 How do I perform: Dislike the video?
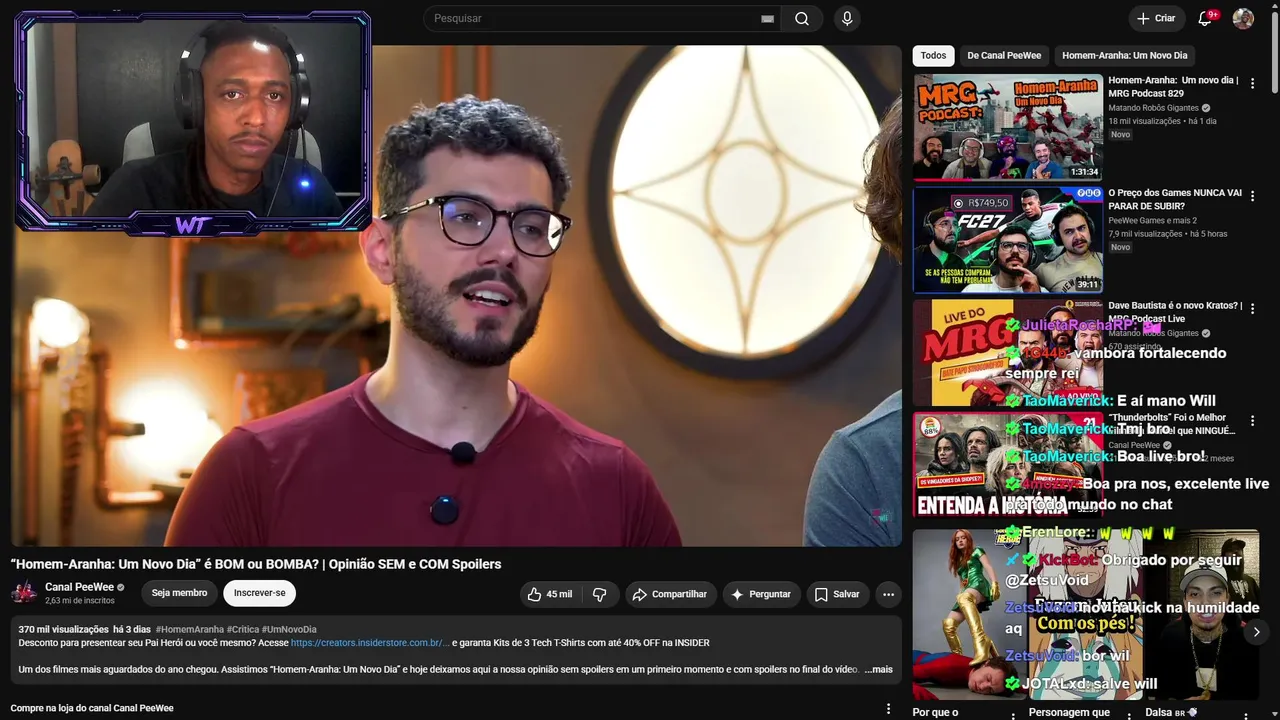[x=599, y=594]
